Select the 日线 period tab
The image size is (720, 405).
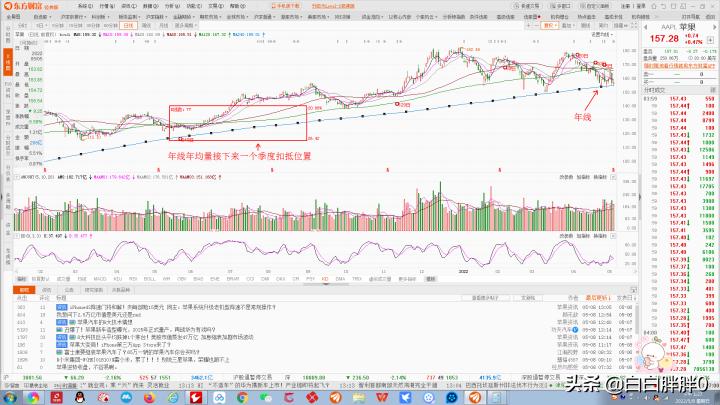pyautogui.click(x=129, y=25)
